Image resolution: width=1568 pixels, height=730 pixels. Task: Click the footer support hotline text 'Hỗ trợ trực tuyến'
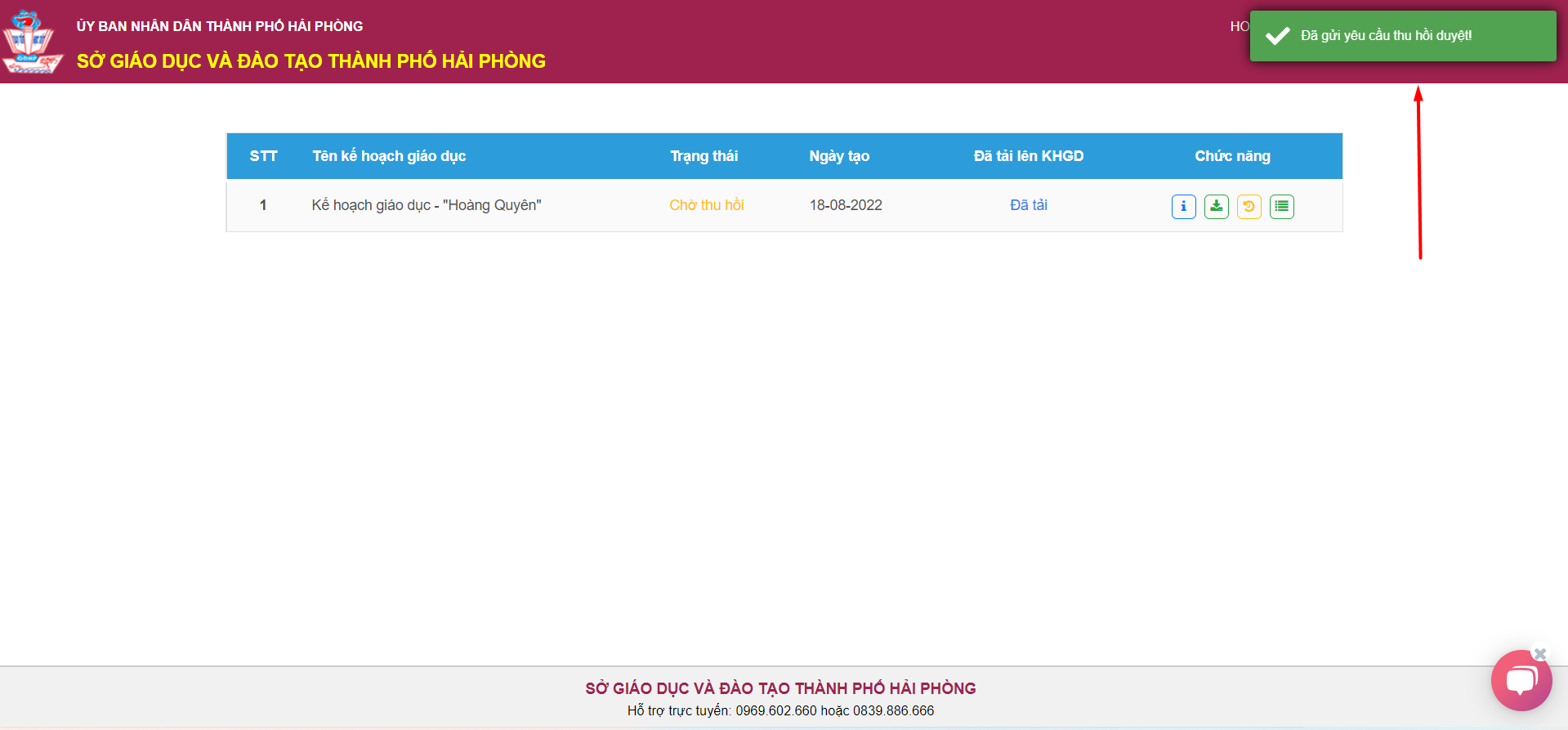coord(678,710)
